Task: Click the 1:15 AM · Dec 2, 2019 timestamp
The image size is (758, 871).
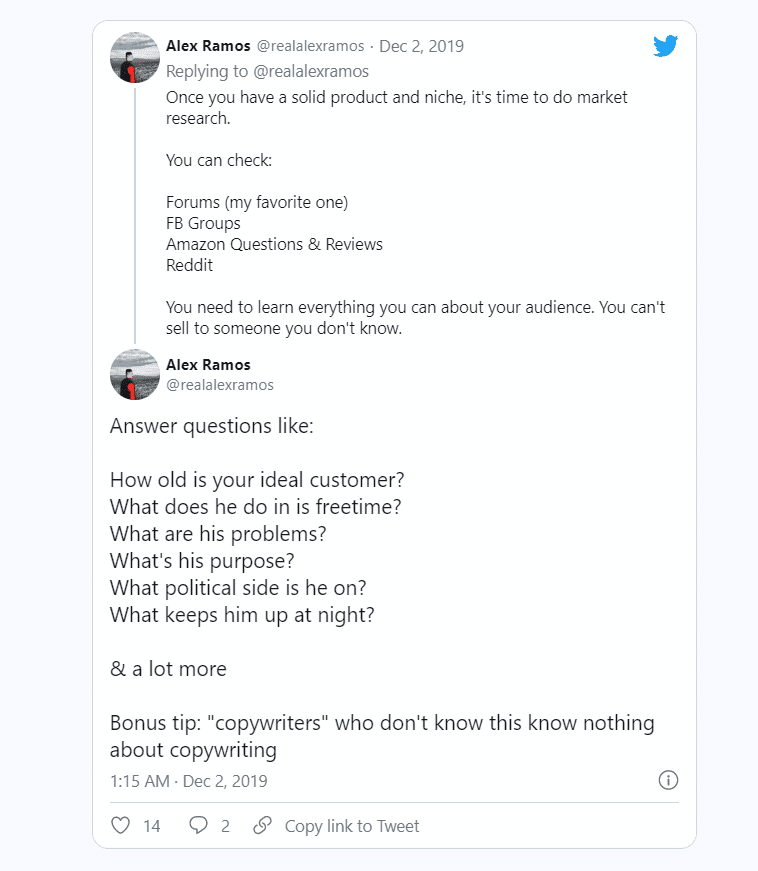Action: pyautogui.click(x=189, y=781)
